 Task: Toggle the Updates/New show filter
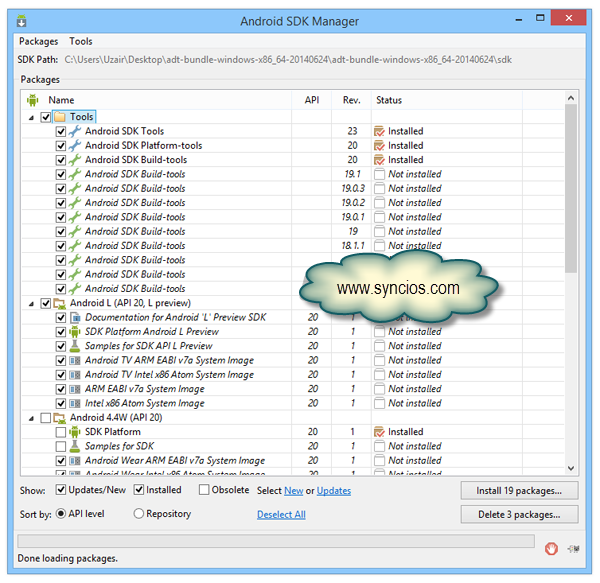tap(60, 490)
